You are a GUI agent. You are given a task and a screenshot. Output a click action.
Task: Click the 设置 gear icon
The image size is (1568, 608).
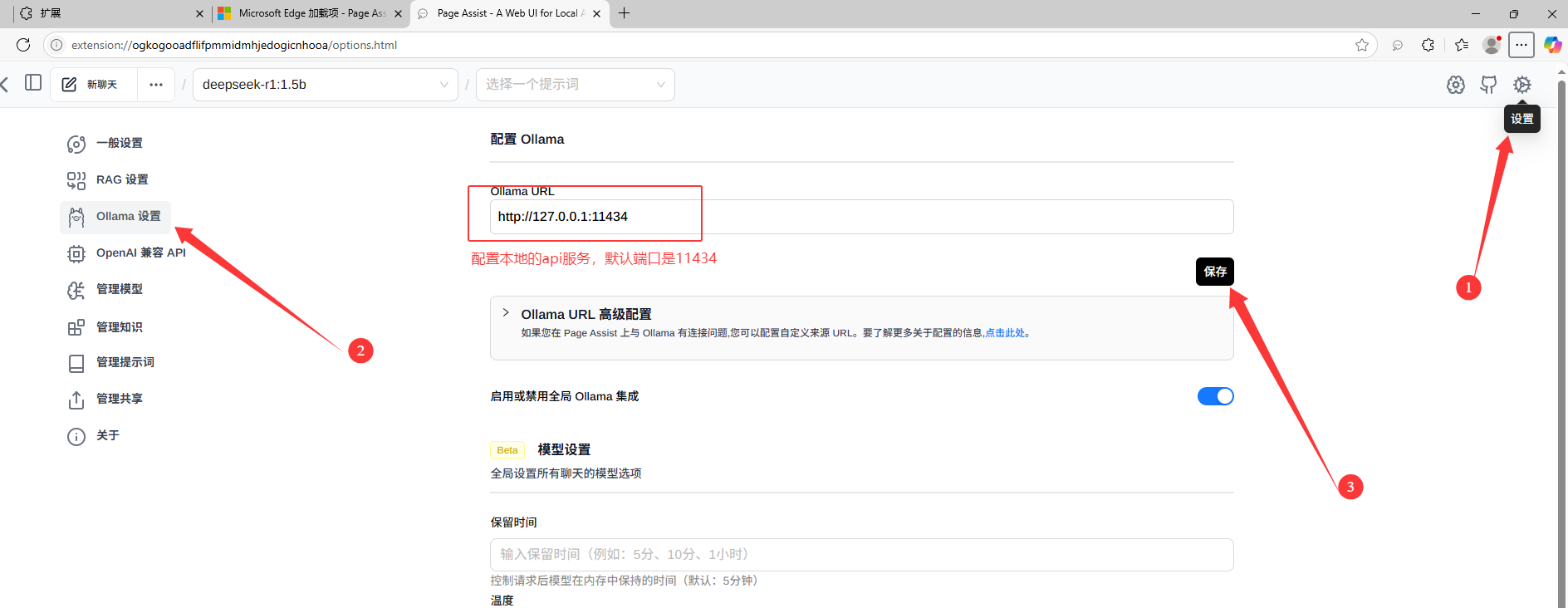pos(1521,85)
